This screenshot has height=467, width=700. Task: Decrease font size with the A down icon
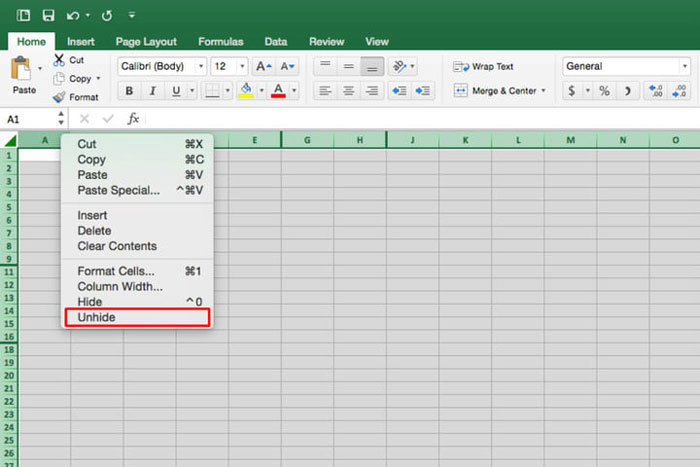point(287,67)
